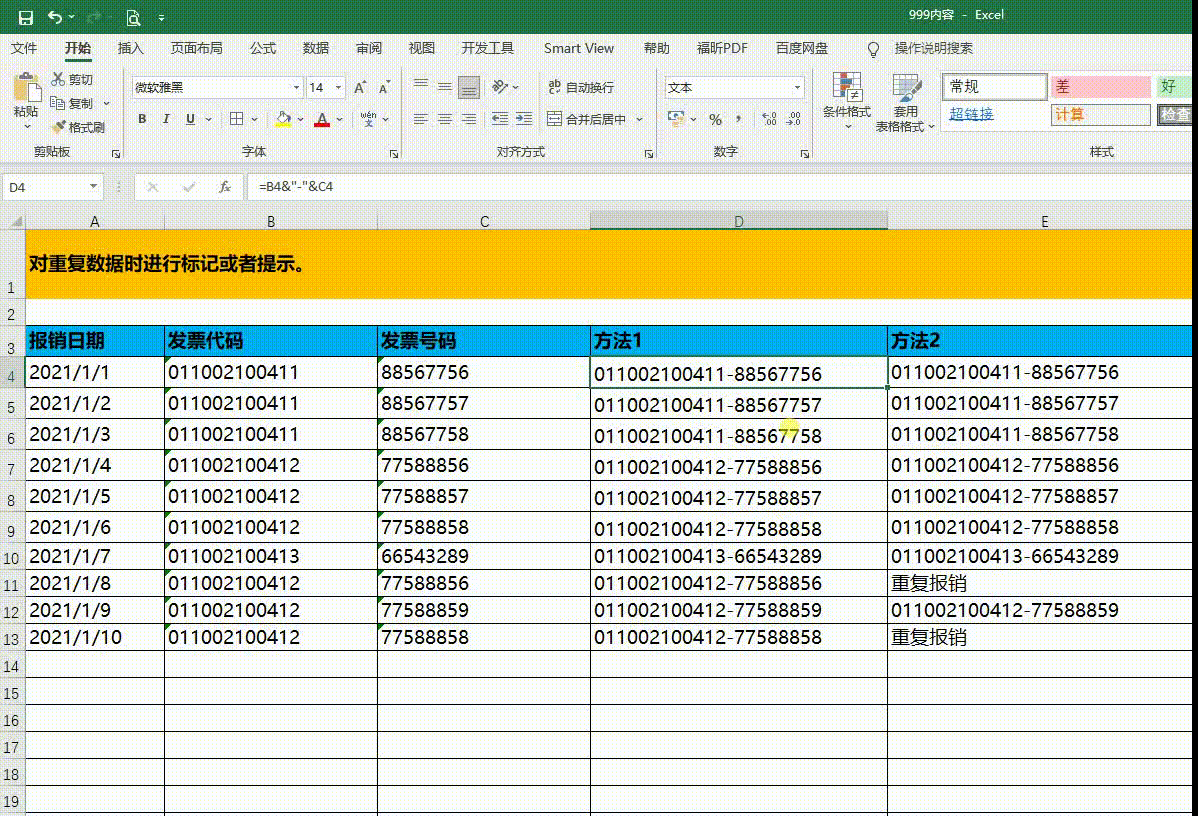This screenshot has width=1198, height=816.
Task: Open the 文本 number format dropdown
Action: pyautogui.click(x=798, y=87)
